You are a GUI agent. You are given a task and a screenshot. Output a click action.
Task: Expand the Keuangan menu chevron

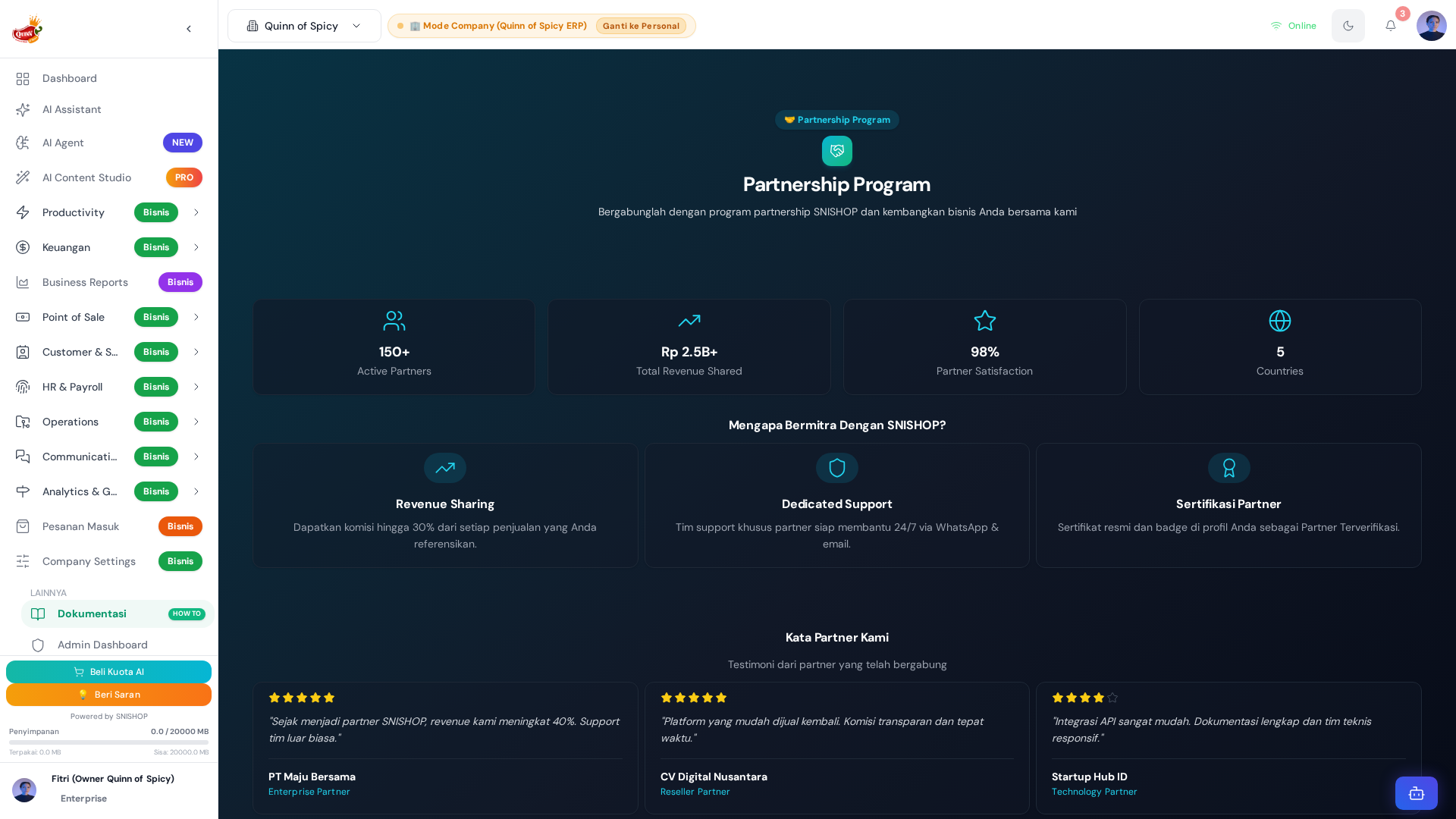(196, 247)
